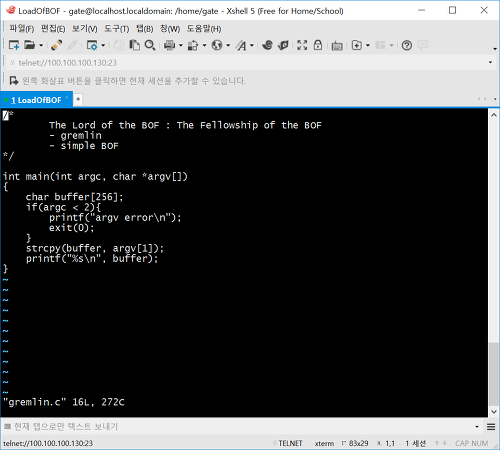Expand the Print dropdown arrow

[181, 45]
